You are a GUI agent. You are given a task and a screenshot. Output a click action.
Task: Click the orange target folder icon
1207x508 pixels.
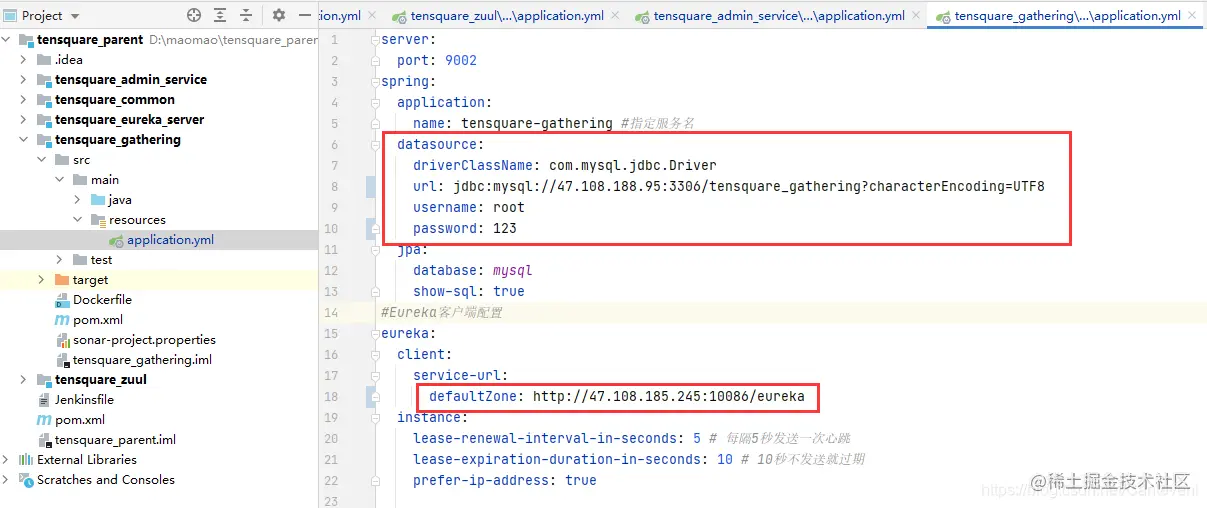point(62,280)
